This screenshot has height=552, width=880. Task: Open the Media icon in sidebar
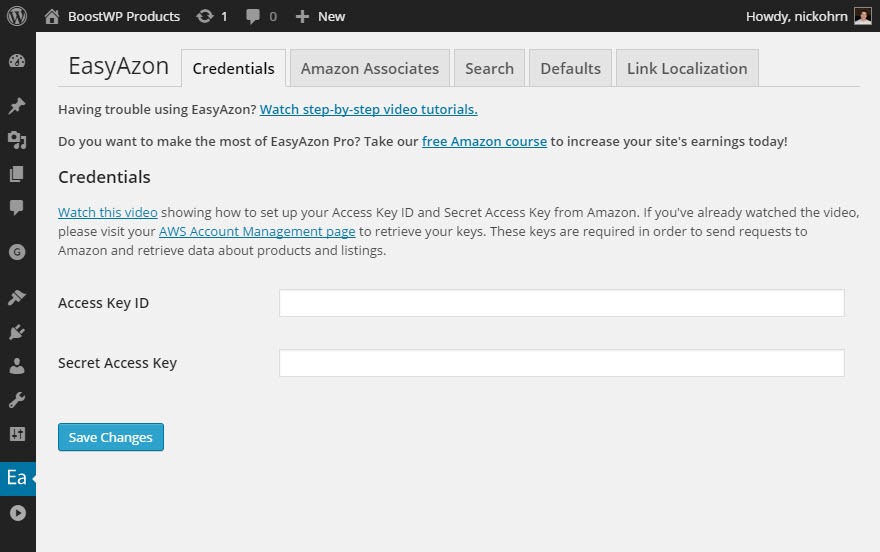[17, 140]
